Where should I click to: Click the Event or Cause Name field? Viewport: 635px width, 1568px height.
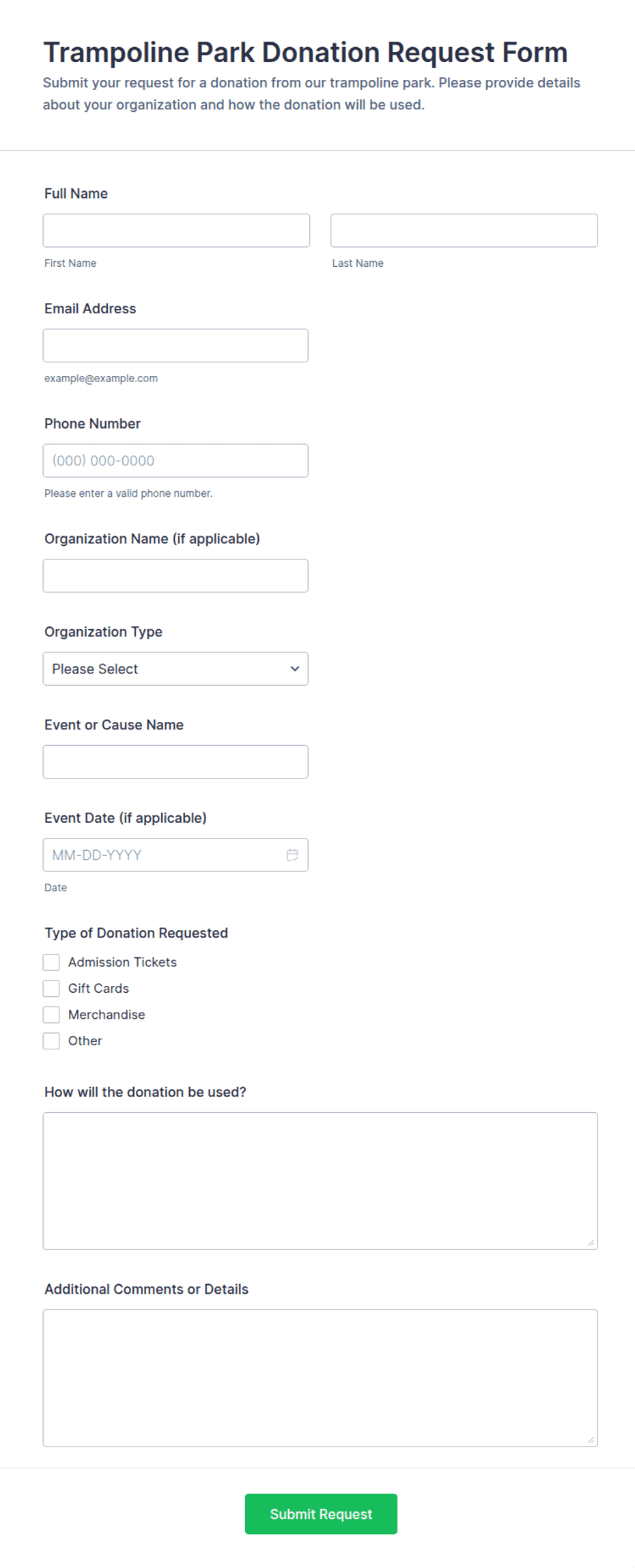coord(175,762)
